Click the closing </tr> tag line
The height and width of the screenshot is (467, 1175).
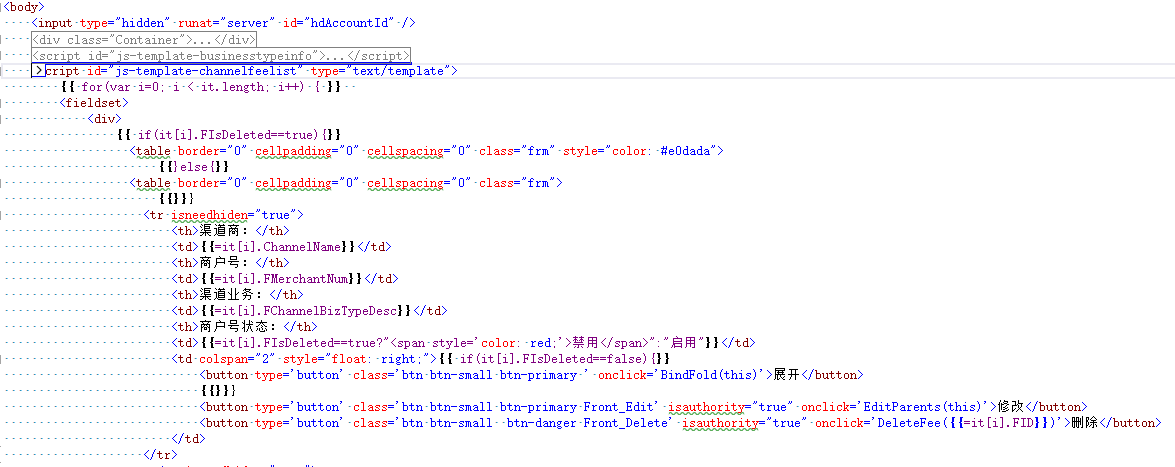pyautogui.click(x=160, y=454)
